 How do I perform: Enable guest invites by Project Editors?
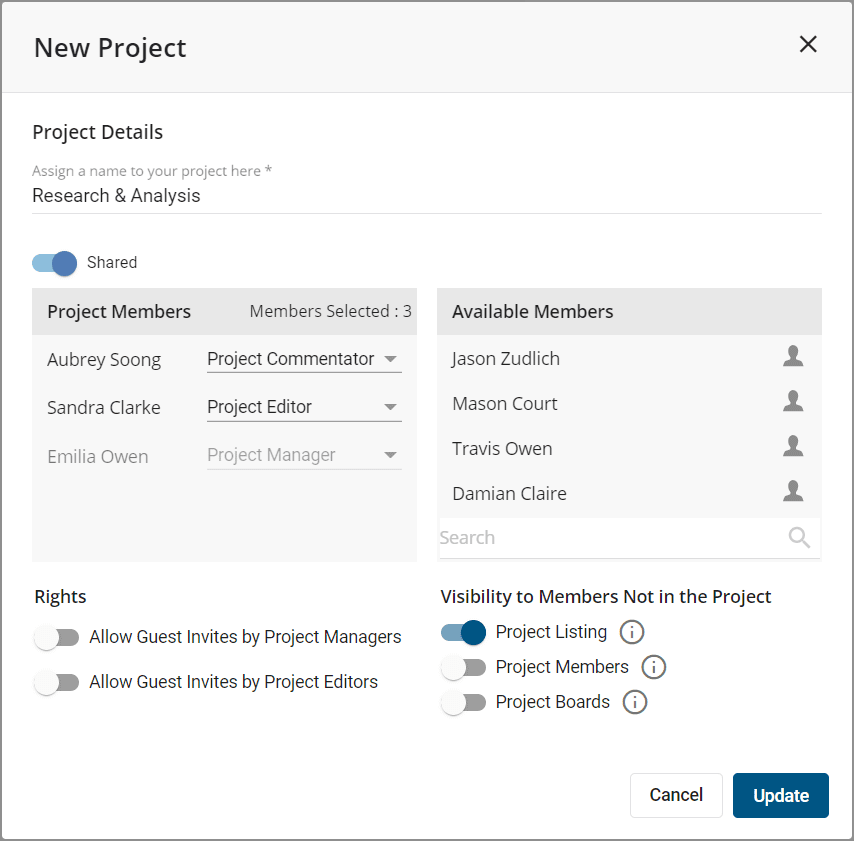(57, 682)
